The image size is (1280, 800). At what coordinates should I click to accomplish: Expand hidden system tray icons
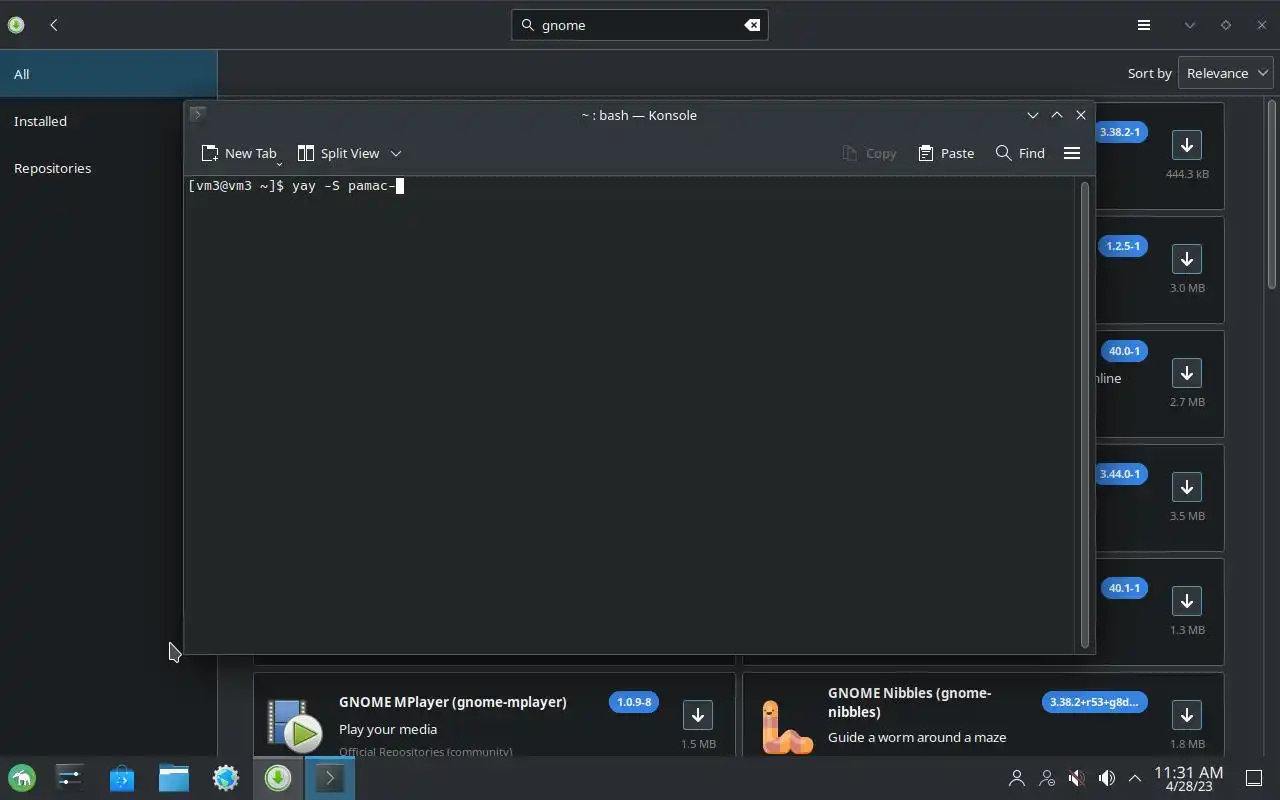coord(1135,777)
